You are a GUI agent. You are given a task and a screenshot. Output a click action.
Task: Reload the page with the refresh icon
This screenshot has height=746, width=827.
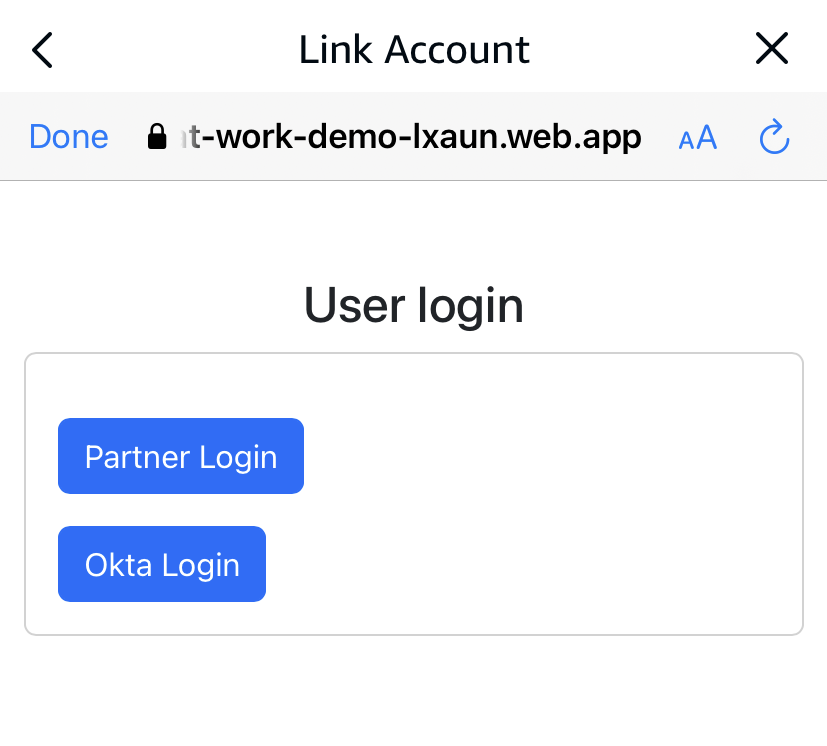point(775,137)
